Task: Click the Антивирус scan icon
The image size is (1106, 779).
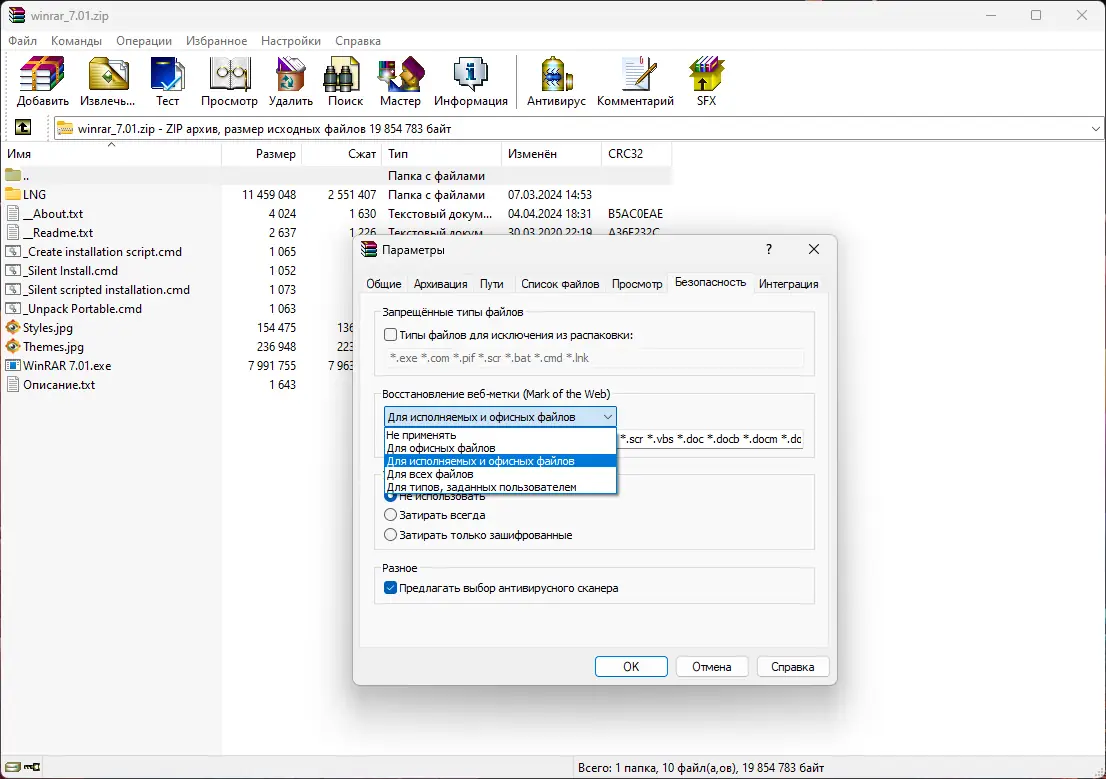Action: pyautogui.click(x=555, y=81)
